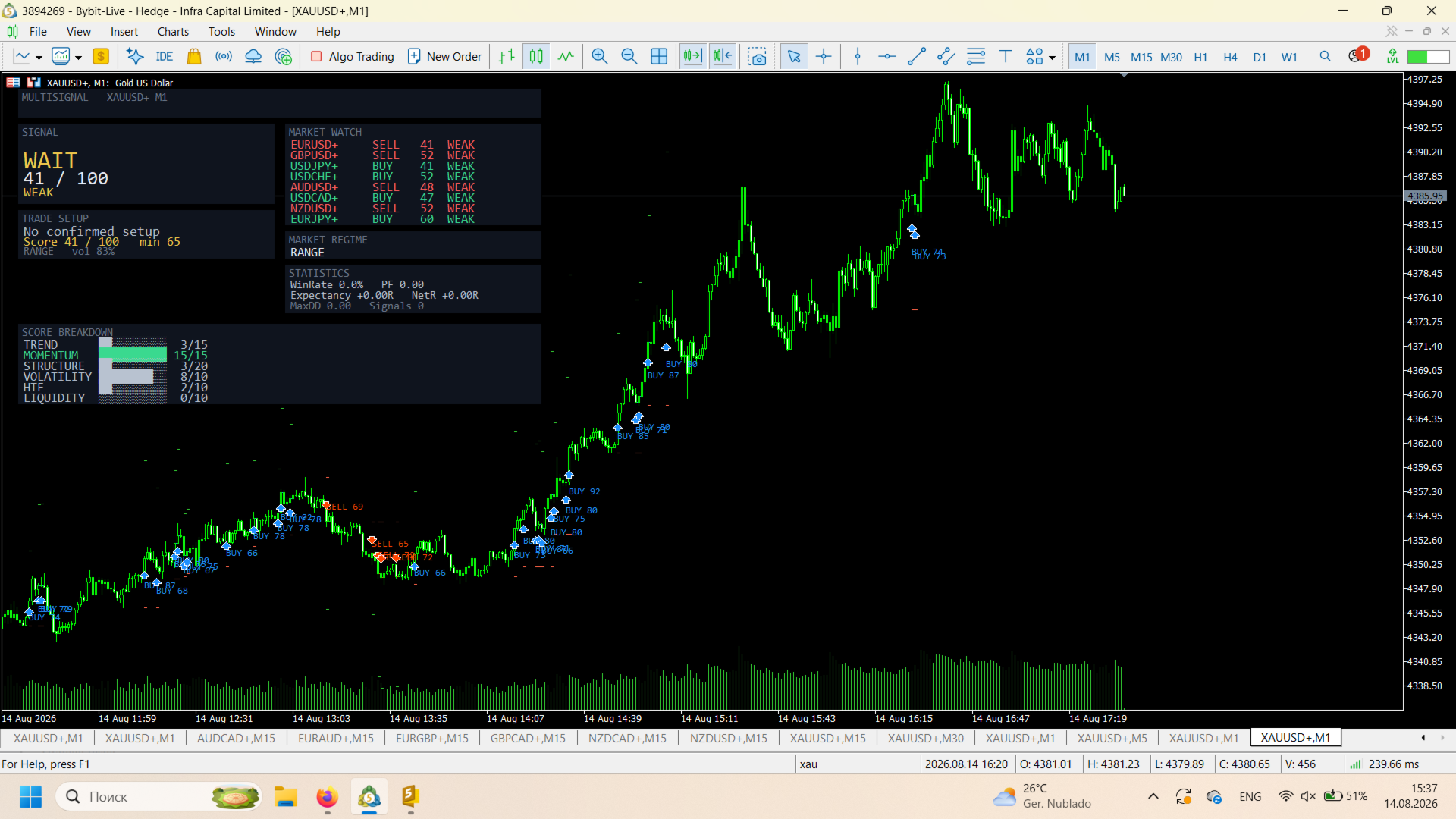The height and width of the screenshot is (819, 1456).
Task: Show the dollar-sign Market Watch icon
Action: [101, 56]
